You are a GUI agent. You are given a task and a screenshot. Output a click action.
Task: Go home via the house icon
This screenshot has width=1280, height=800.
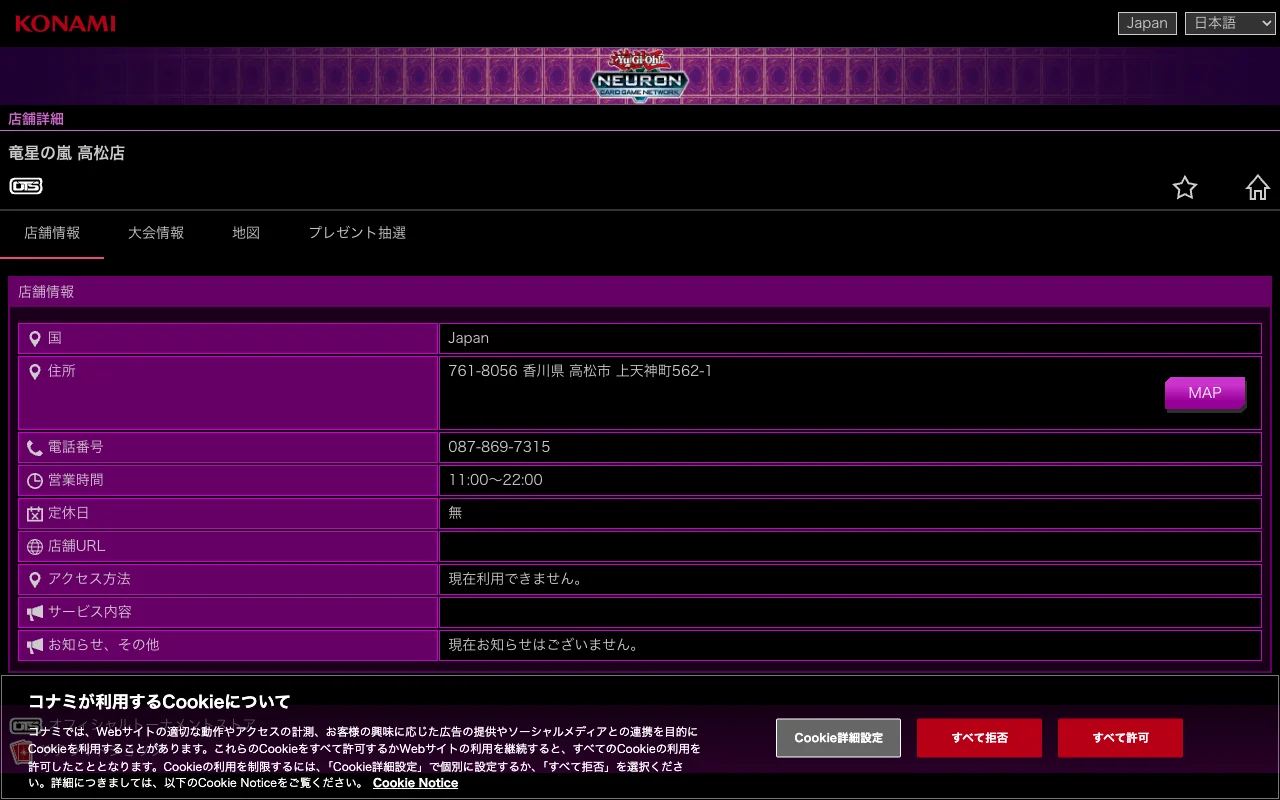pos(1257,187)
